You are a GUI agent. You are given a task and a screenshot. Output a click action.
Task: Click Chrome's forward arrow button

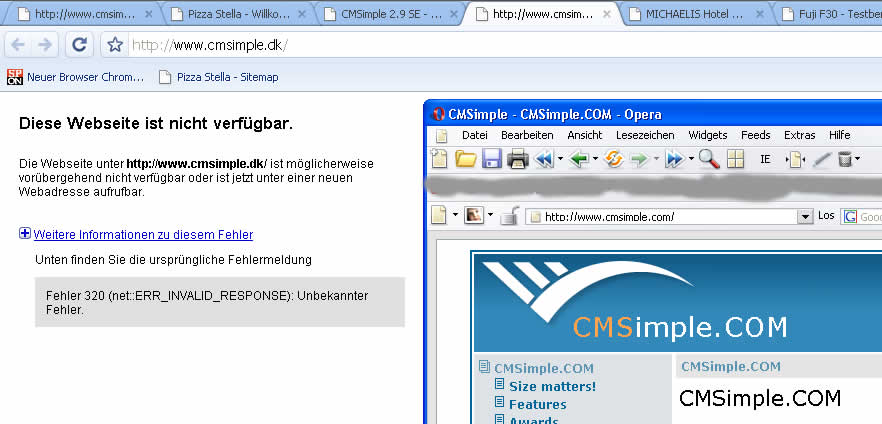click(x=44, y=45)
